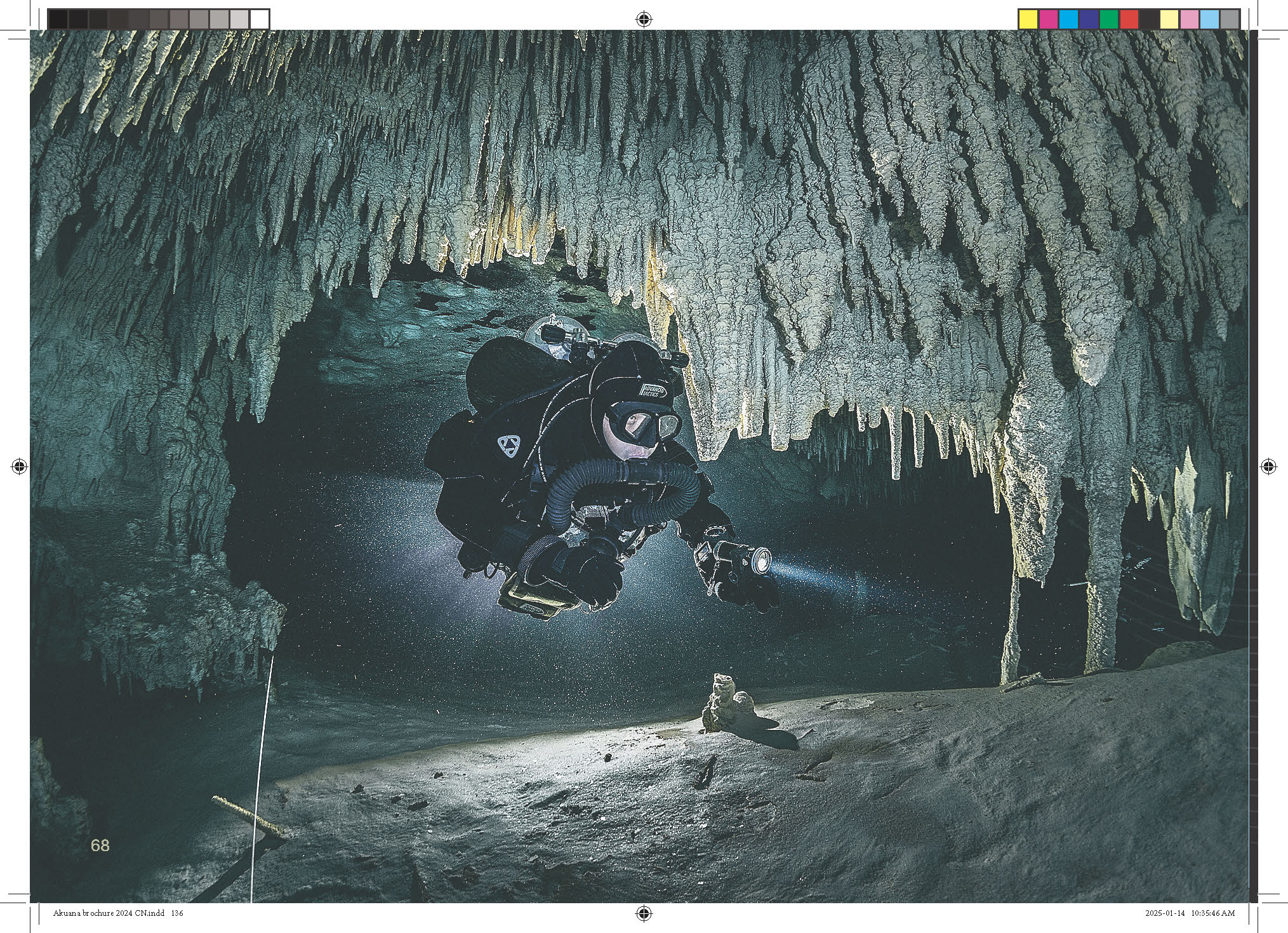Click the cyan color bar swatch
The height and width of the screenshot is (933, 1288).
pos(1068,20)
